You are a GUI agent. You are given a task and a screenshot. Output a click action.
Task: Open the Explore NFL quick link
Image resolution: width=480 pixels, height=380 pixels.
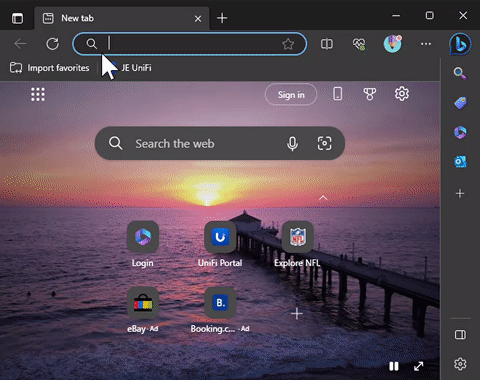(297, 244)
